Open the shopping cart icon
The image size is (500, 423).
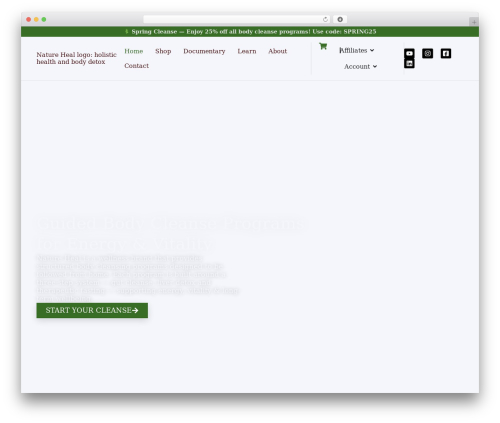click(323, 46)
